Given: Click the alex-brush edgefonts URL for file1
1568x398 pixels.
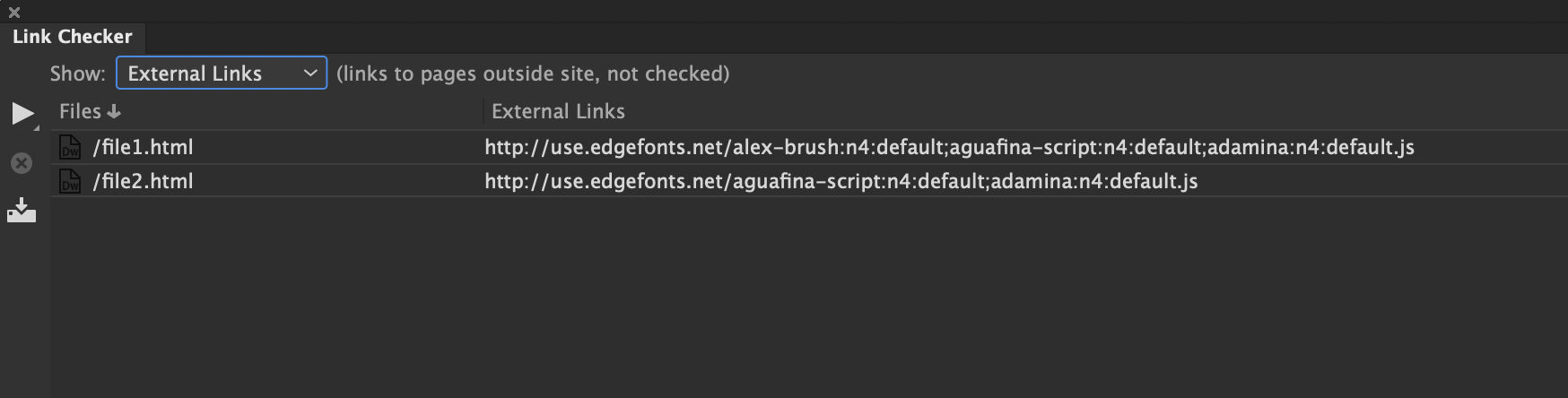Looking at the screenshot, I should click(x=949, y=147).
